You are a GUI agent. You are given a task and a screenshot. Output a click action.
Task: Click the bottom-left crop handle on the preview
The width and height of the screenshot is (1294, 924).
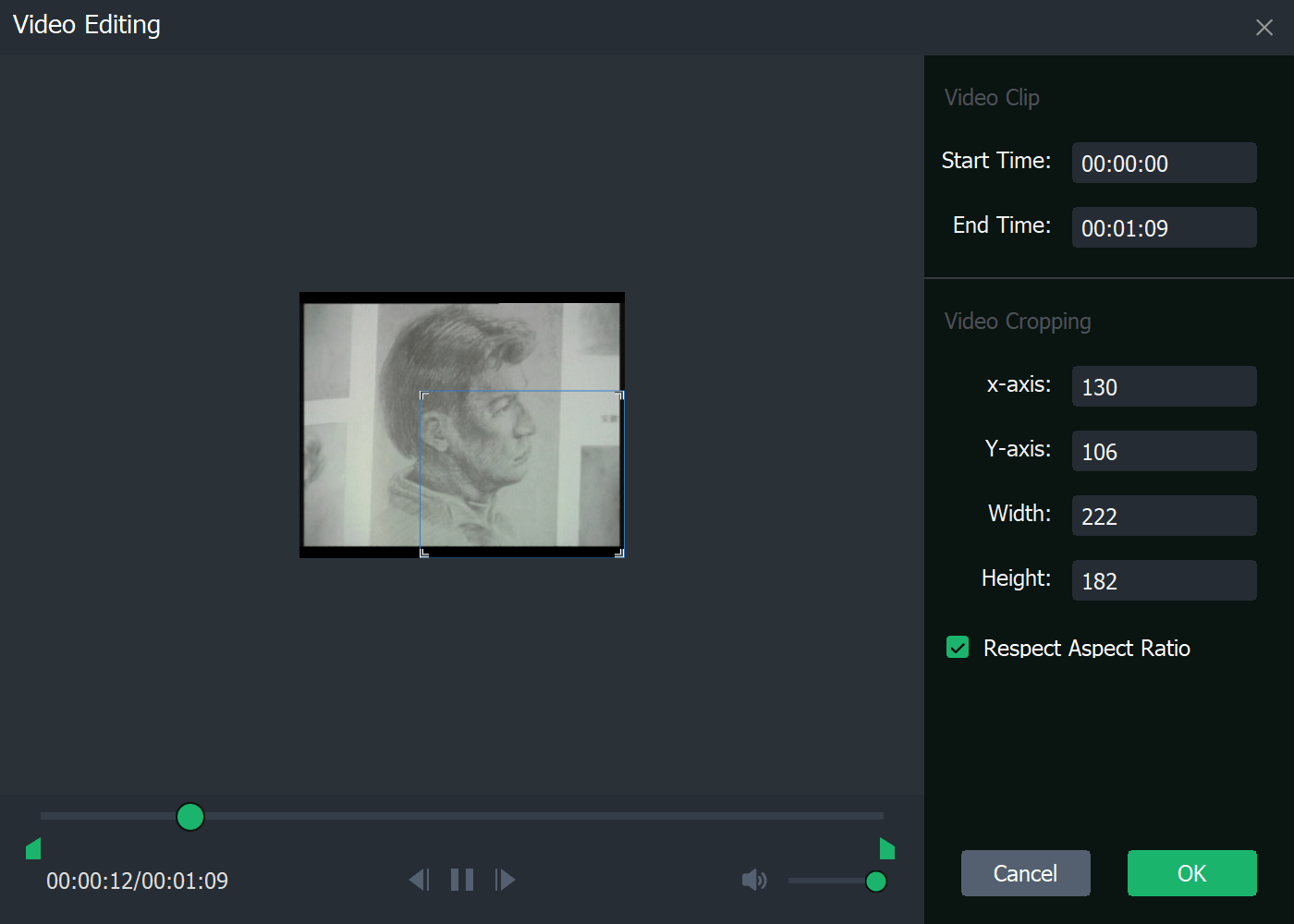(x=423, y=553)
